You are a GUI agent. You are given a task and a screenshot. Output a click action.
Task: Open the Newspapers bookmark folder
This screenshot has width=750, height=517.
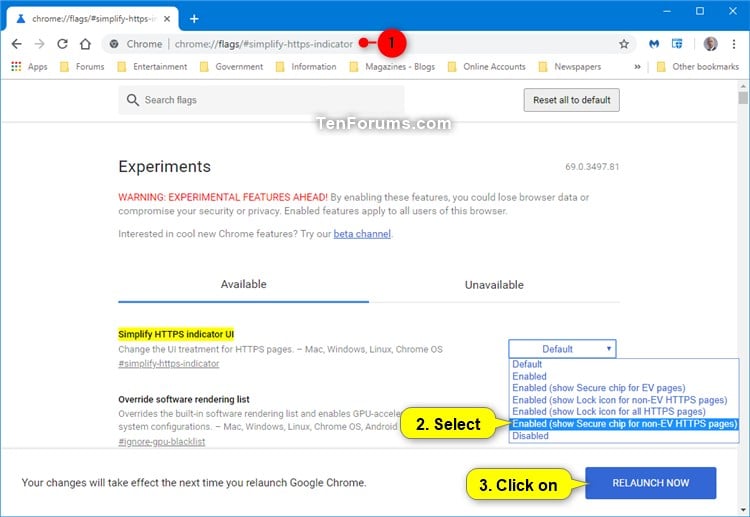pos(570,66)
